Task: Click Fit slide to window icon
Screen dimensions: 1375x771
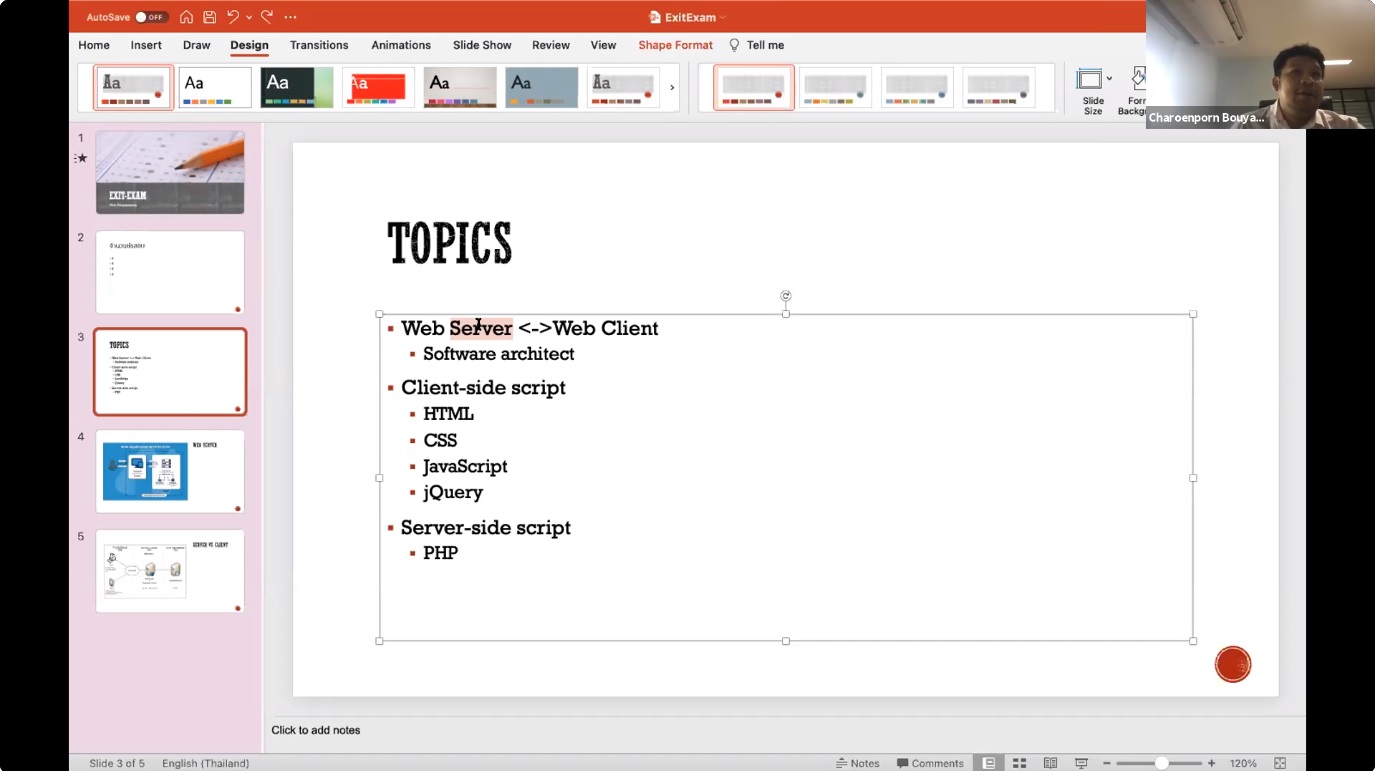Action: [x=1280, y=763]
